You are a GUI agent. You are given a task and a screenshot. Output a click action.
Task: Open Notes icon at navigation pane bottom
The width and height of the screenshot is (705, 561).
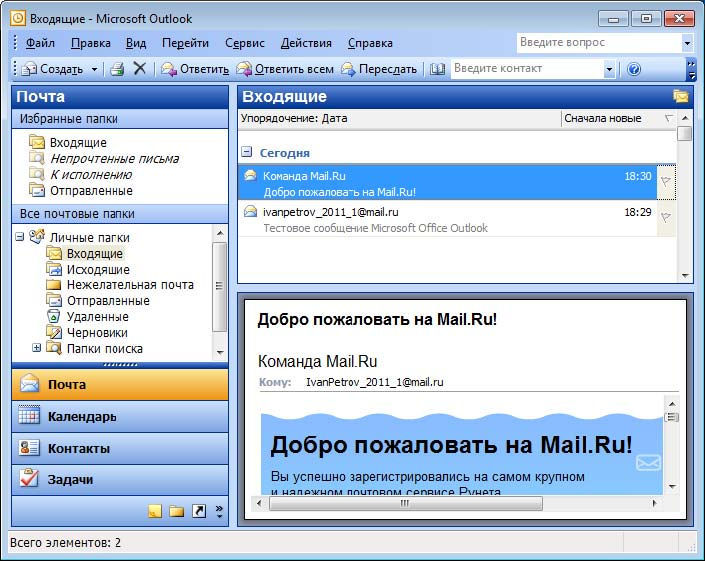click(155, 511)
